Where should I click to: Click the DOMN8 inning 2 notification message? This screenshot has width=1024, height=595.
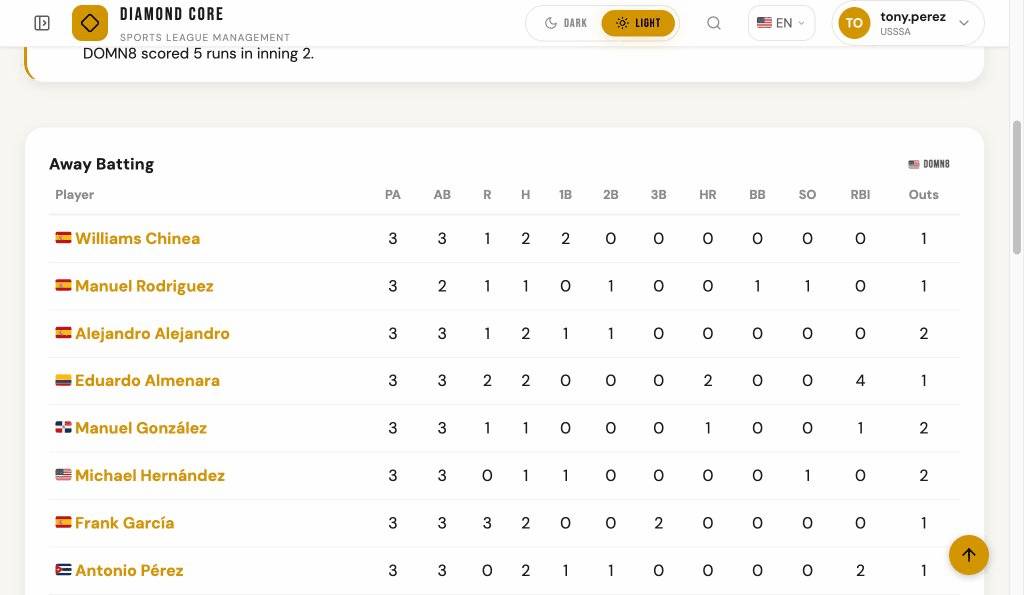(198, 53)
